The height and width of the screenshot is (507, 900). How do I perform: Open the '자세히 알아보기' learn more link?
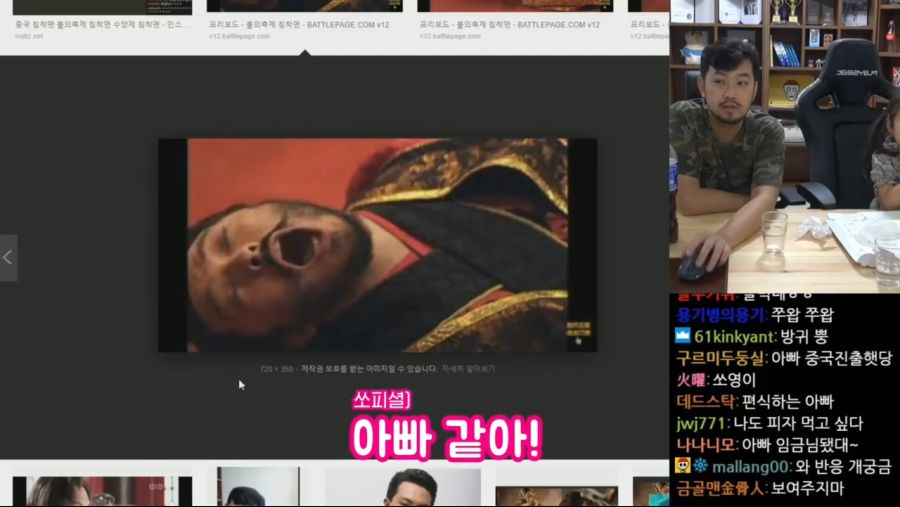point(469,369)
